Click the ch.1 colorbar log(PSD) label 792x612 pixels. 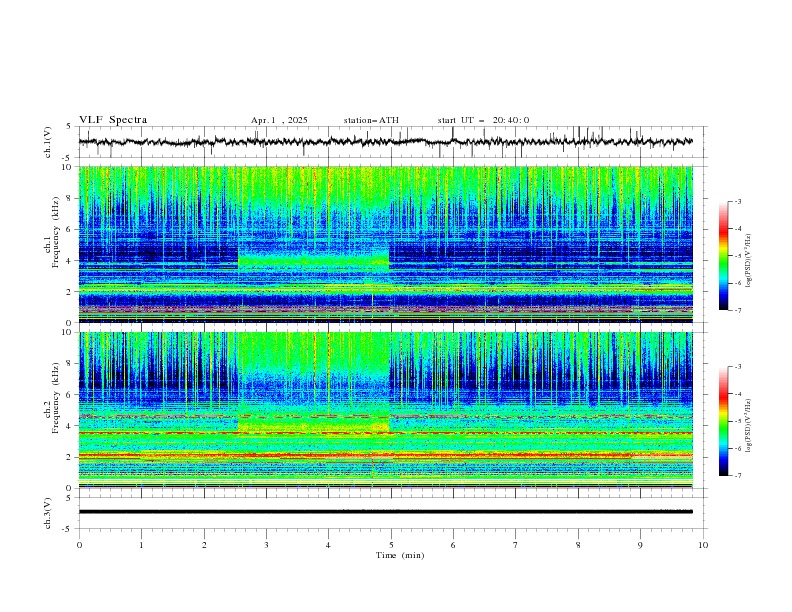click(749, 261)
